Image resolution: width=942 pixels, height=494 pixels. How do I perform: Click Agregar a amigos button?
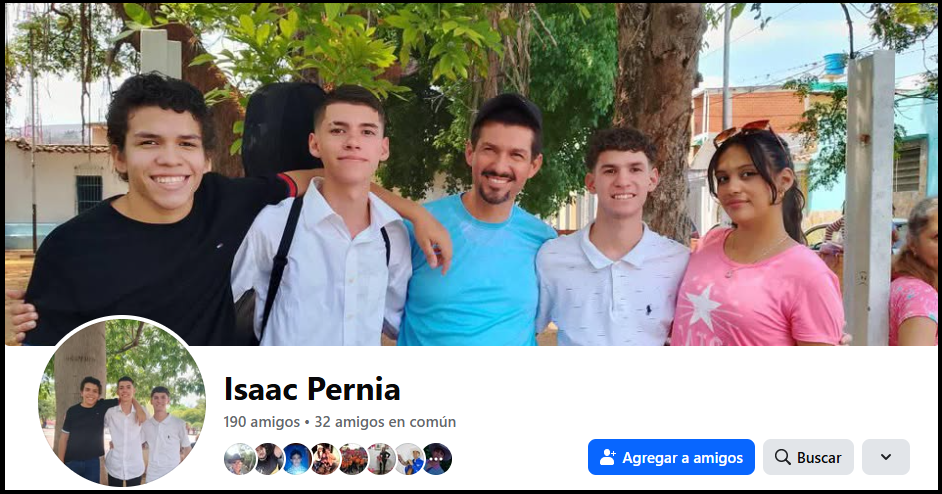tap(671, 457)
